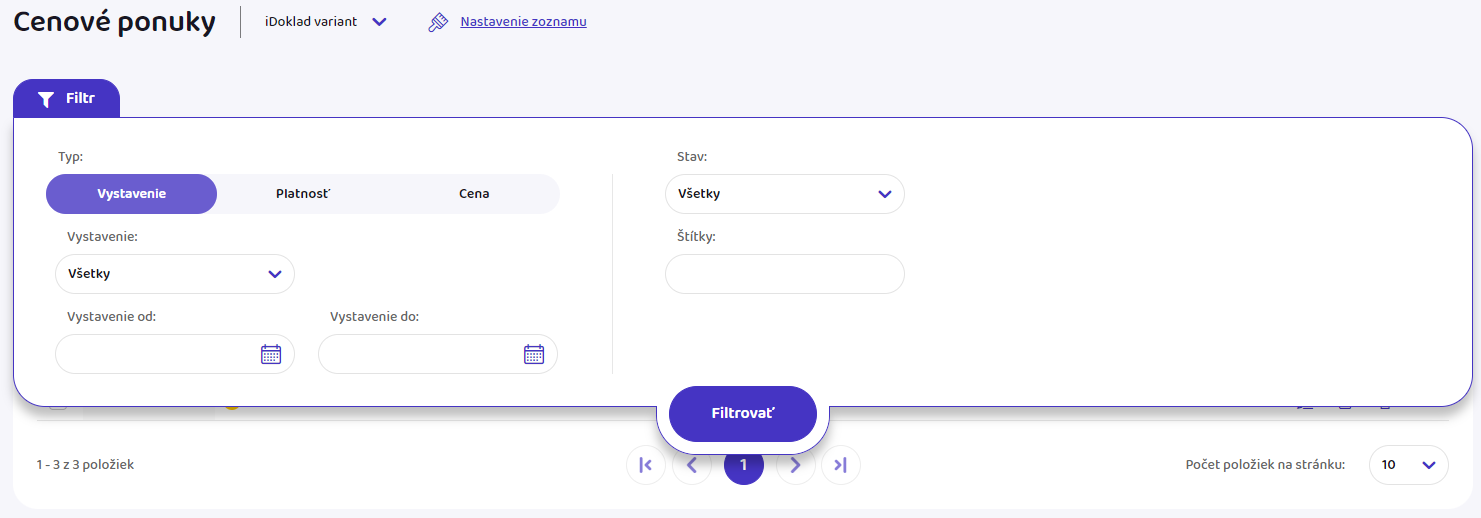
Task: Go to first page of results
Action: pos(645,465)
